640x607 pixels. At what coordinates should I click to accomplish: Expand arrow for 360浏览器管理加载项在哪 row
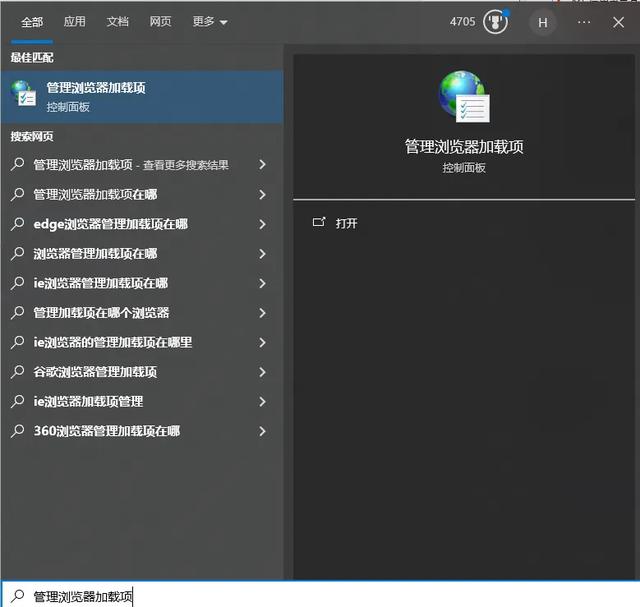tap(262, 431)
